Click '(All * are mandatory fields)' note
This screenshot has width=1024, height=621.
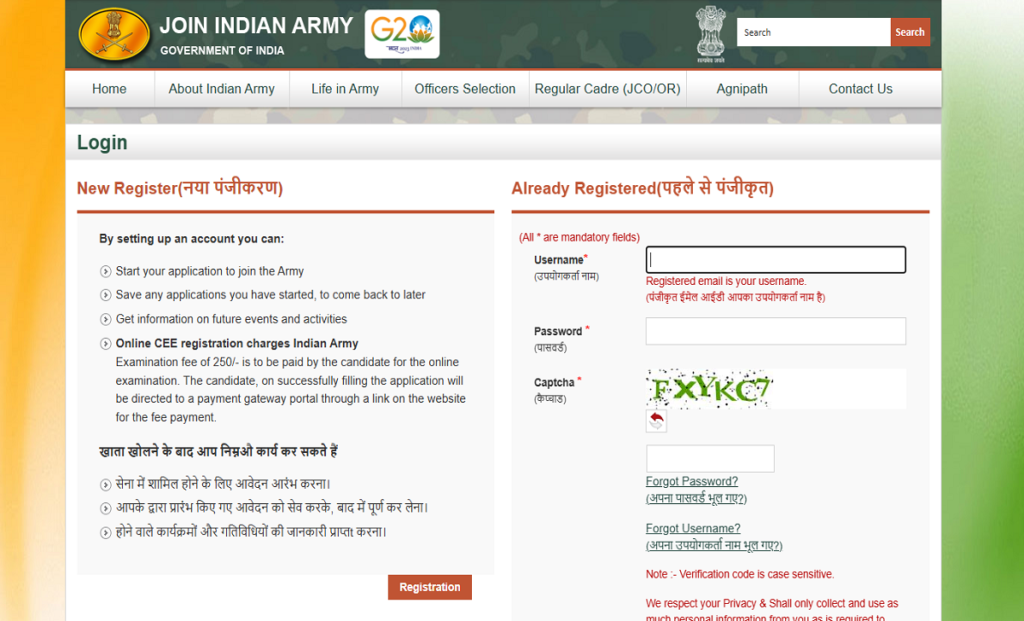click(579, 237)
